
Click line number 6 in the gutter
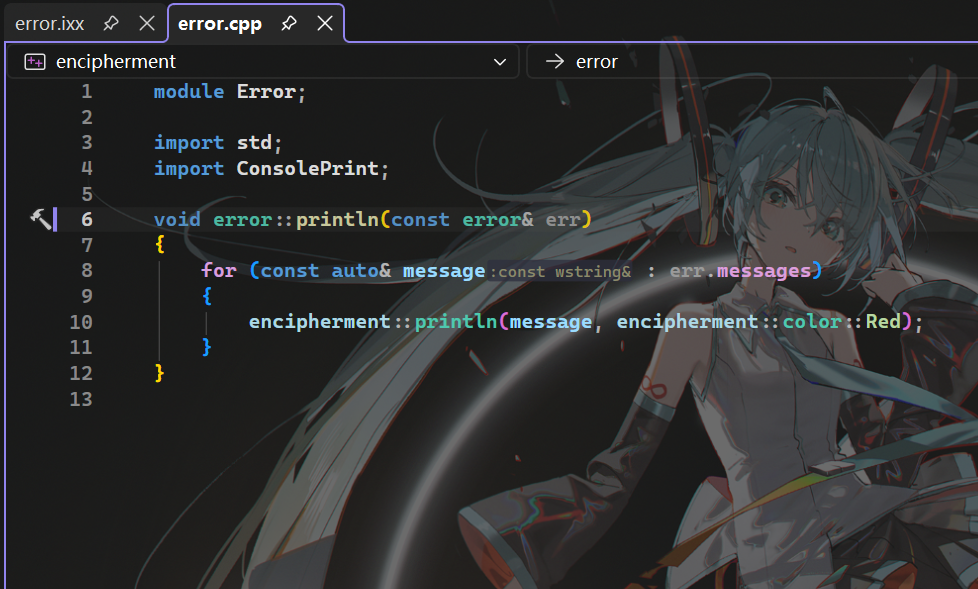pyautogui.click(x=87, y=220)
